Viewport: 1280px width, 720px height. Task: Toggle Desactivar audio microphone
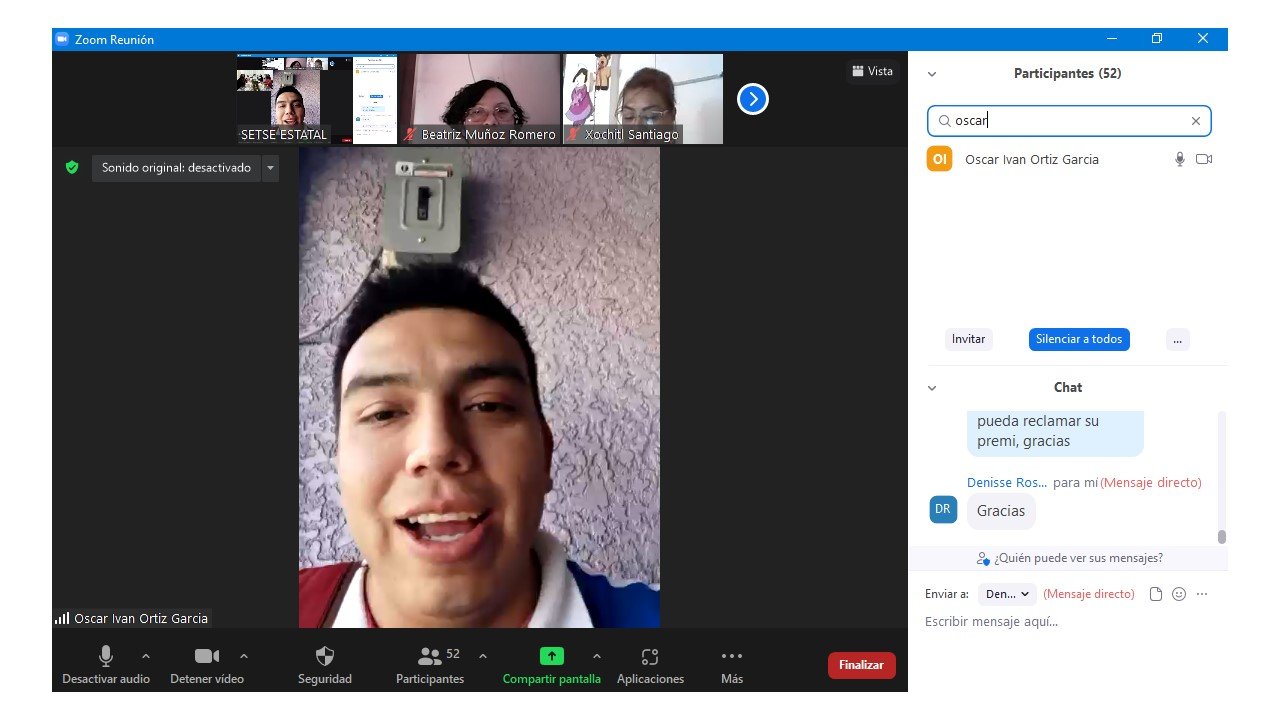(x=105, y=657)
